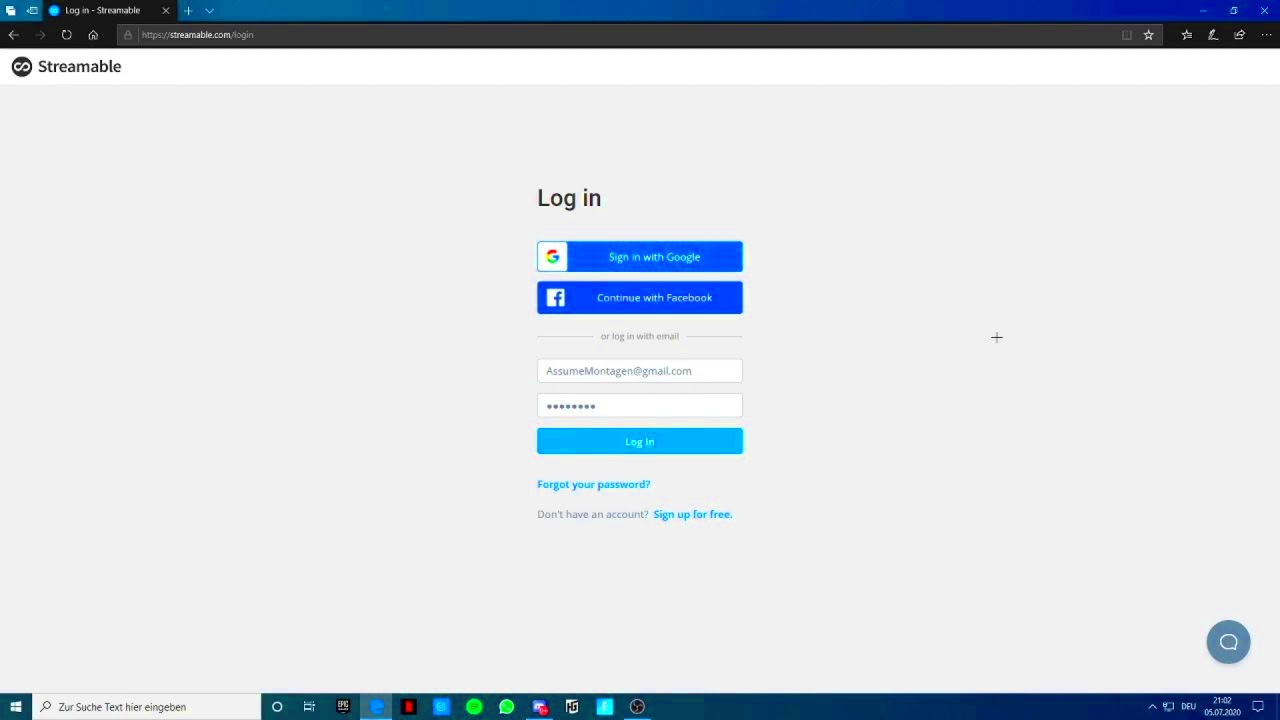Focus the password input field

click(x=640, y=406)
